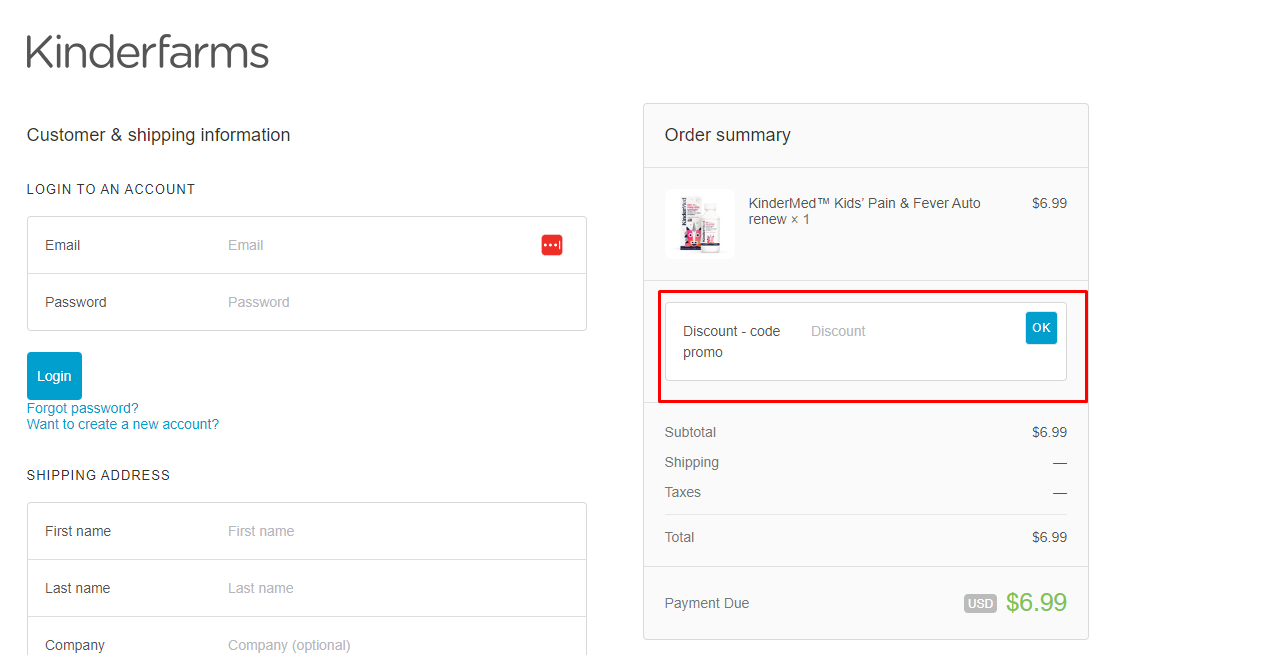1275x655 pixels.
Task: Click the LOGIN TO AN ACCOUNT heading
Action: pos(111,189)
